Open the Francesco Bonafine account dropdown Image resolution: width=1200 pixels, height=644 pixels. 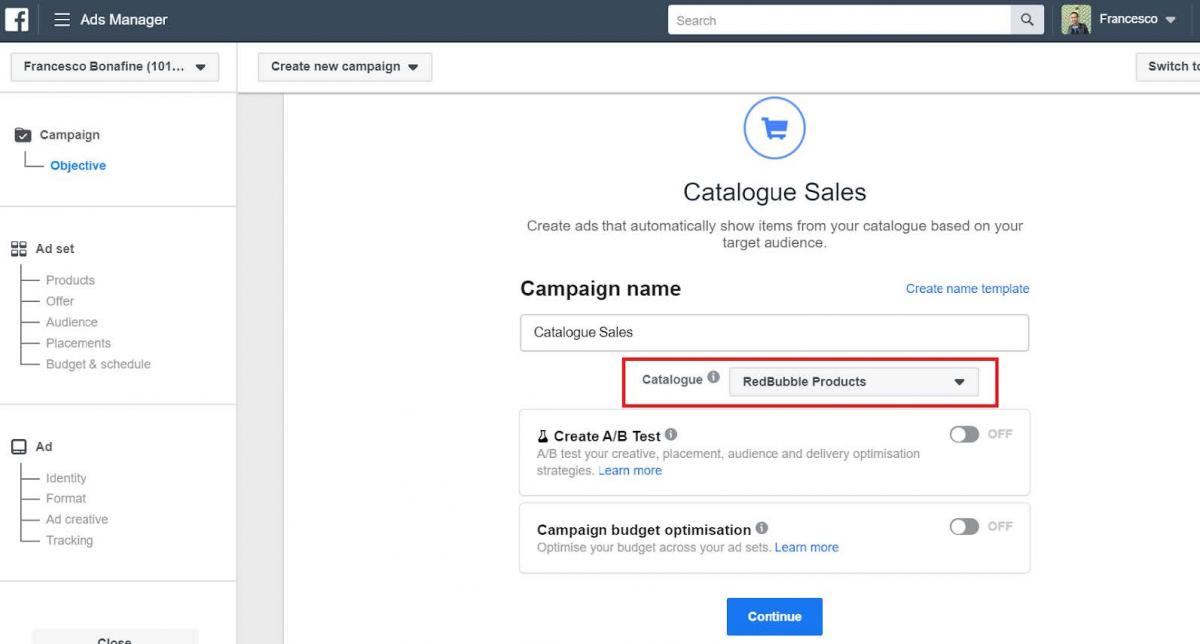[x=115, y=67]
